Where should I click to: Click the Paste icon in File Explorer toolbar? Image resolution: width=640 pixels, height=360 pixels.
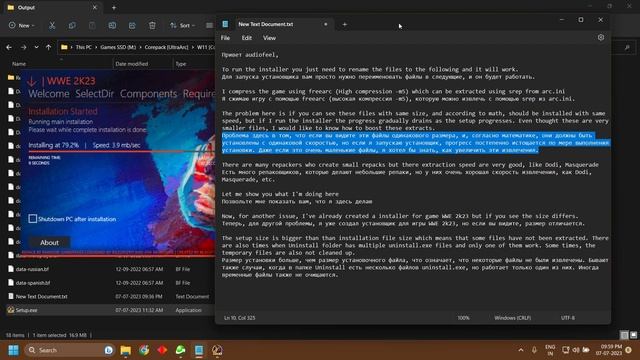click(92, 25)
